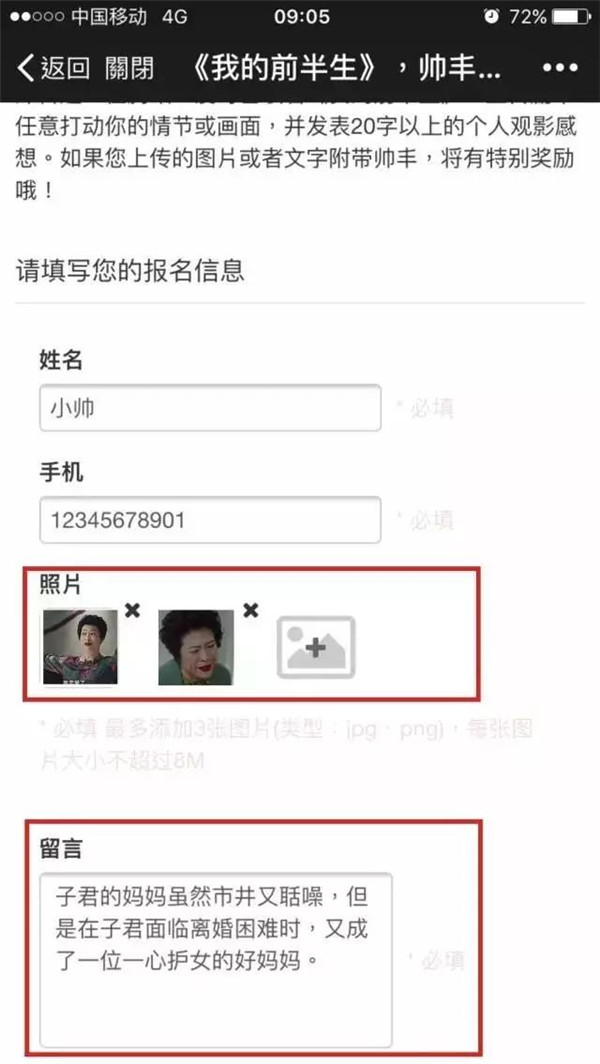Open second photo thumbnail of woman's face
Viewport: 600px width, 1064px height.
tap(196, 647)
